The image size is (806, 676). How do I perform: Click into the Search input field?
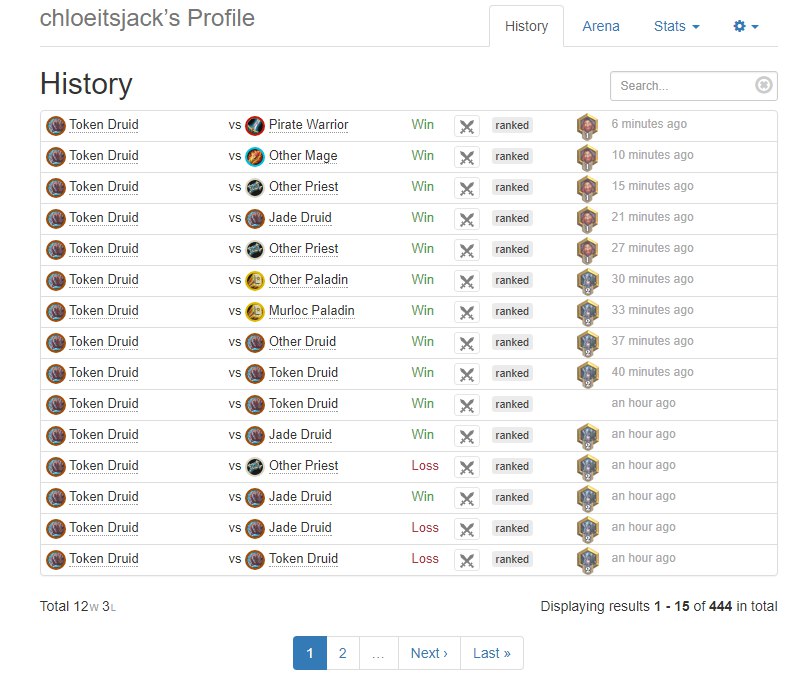pos(683,86)
